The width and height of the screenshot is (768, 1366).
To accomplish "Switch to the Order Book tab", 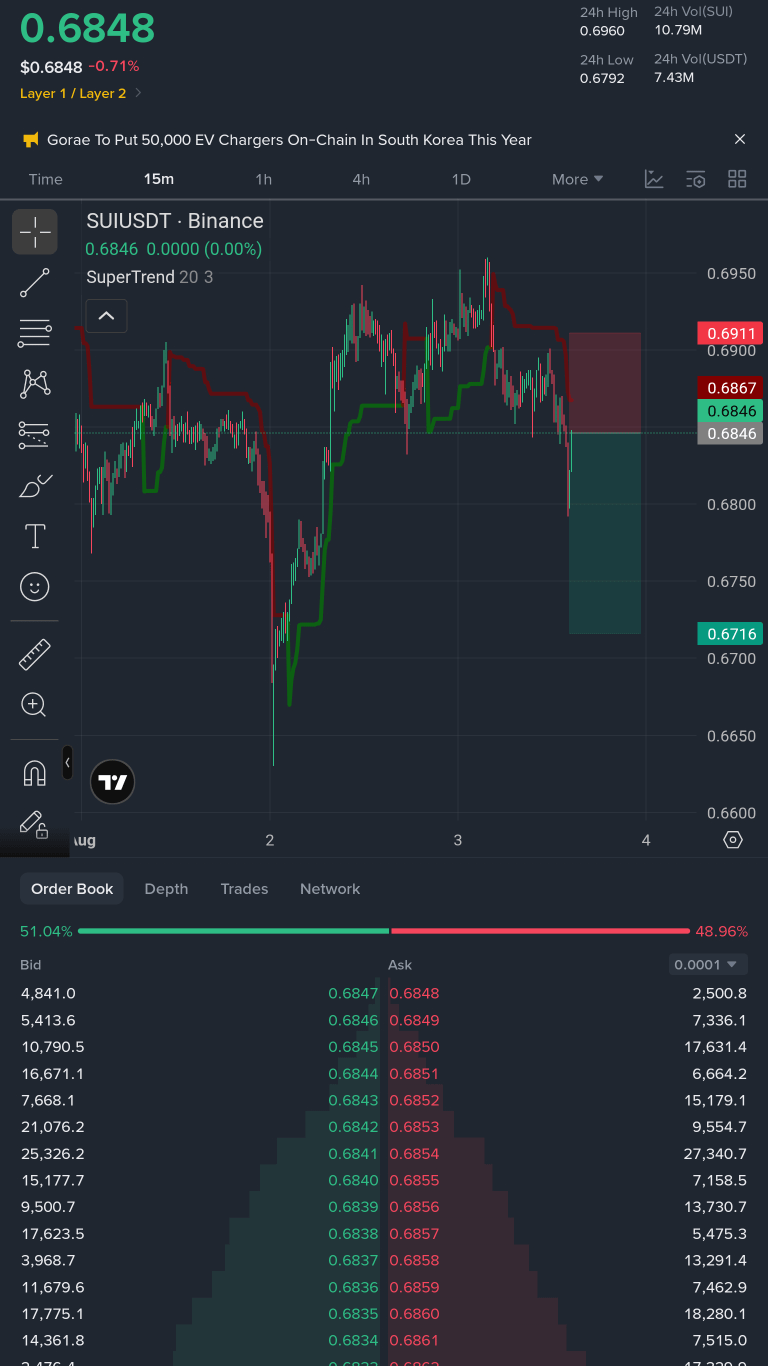I will (72, 889).
